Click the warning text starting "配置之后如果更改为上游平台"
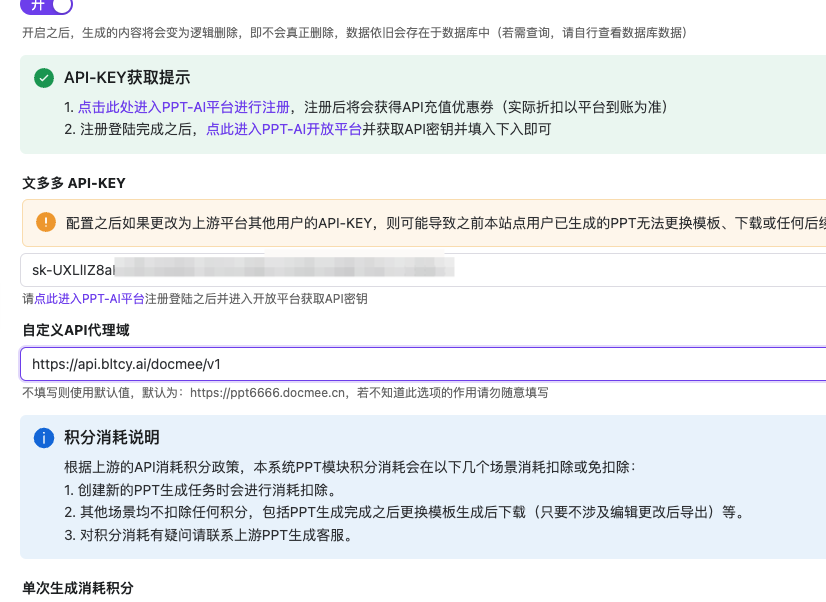This screenshot has height=602, width=826. pos(446,223)
